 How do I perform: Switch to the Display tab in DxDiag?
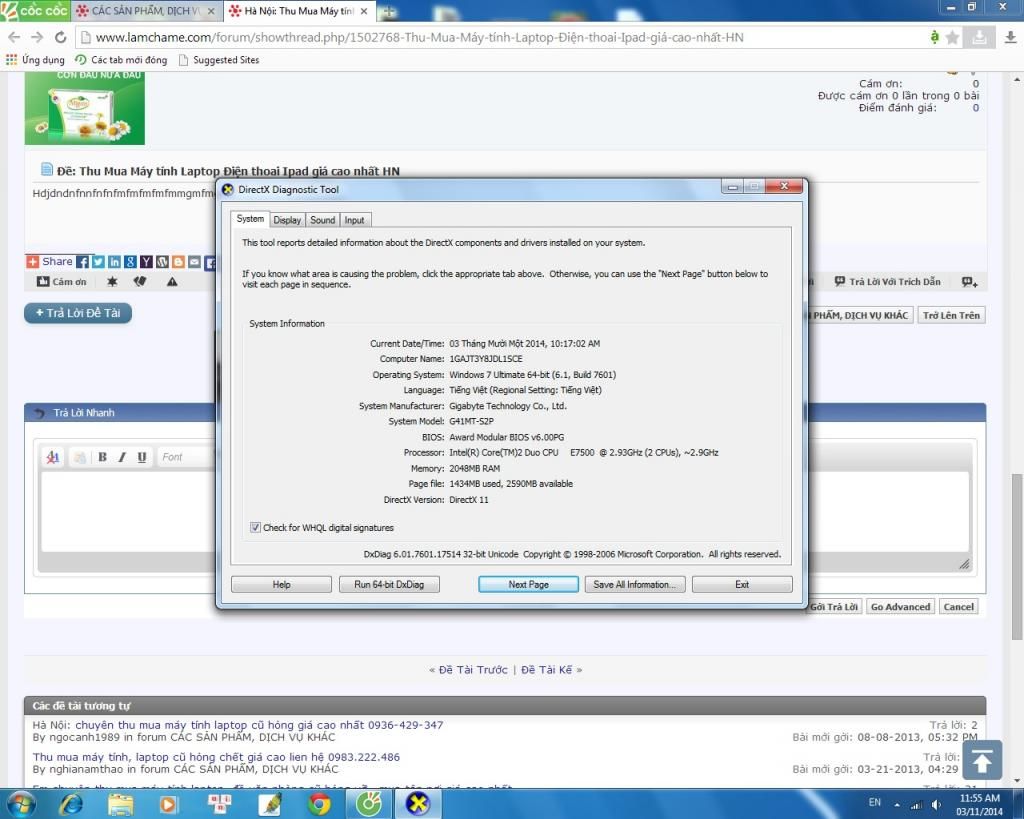[287, 220]
